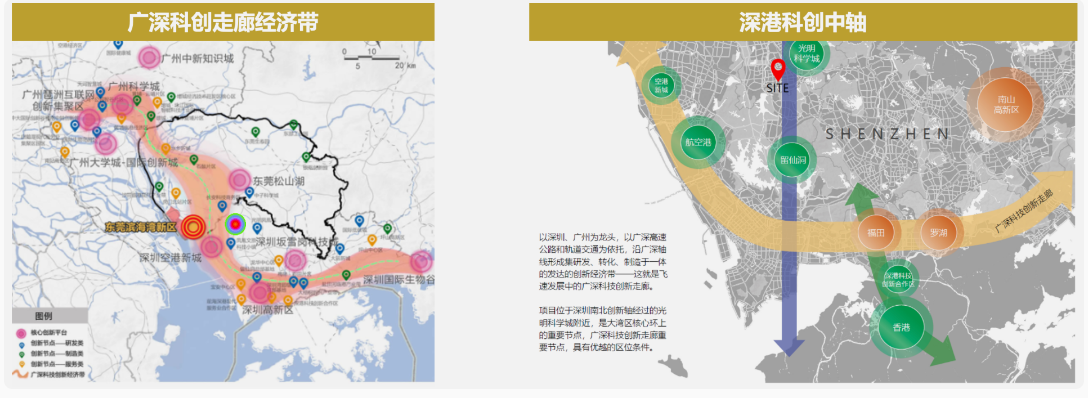
Task: Click the red SITE location pin
Action: pos(778,70)
